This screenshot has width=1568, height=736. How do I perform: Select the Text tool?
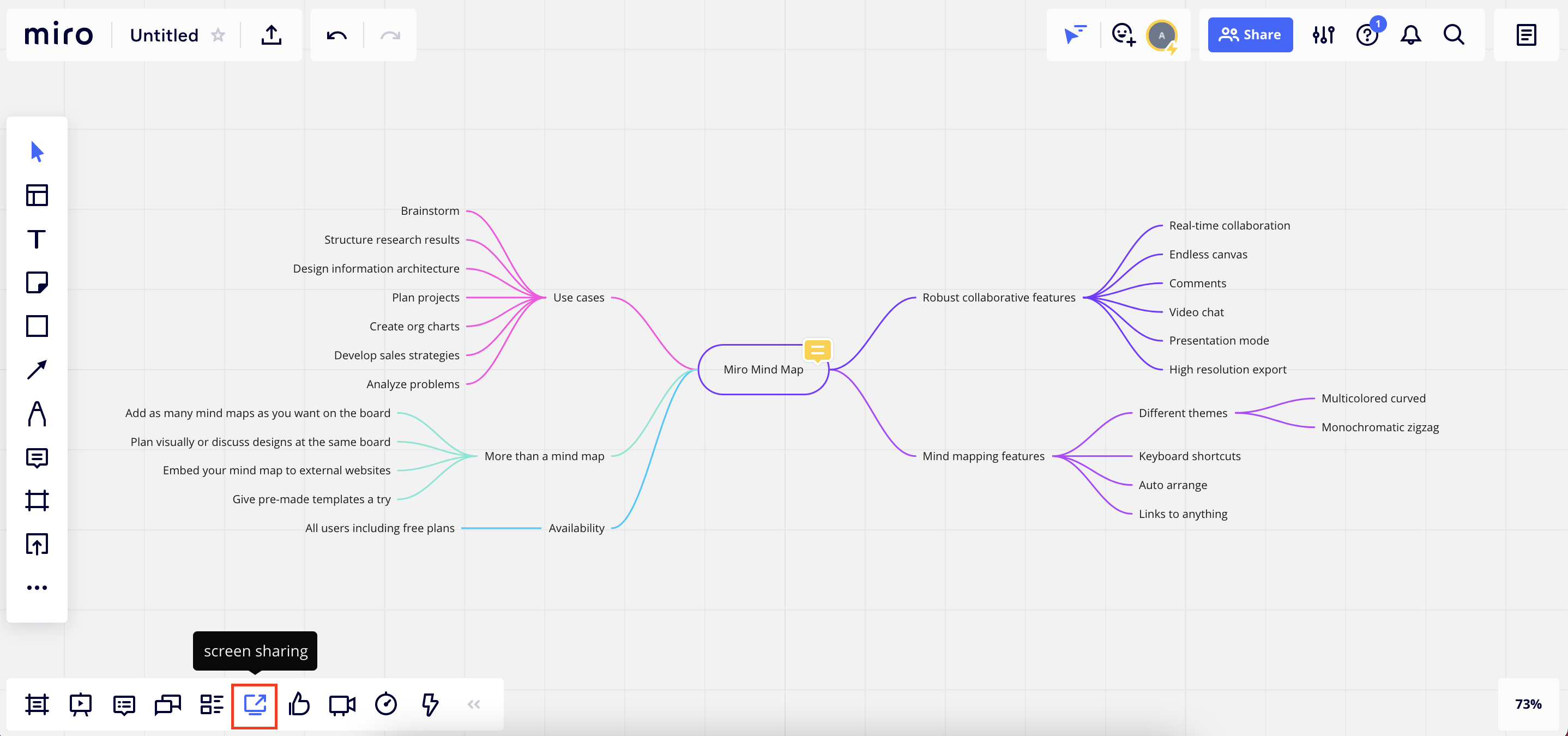[x=37, y=239]
